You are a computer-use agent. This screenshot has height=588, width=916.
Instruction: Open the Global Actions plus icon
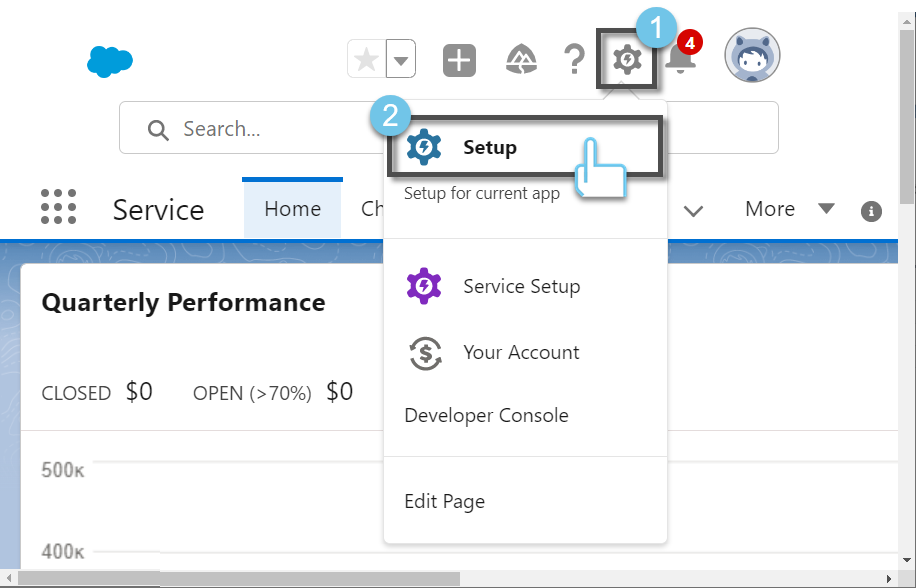459,60
